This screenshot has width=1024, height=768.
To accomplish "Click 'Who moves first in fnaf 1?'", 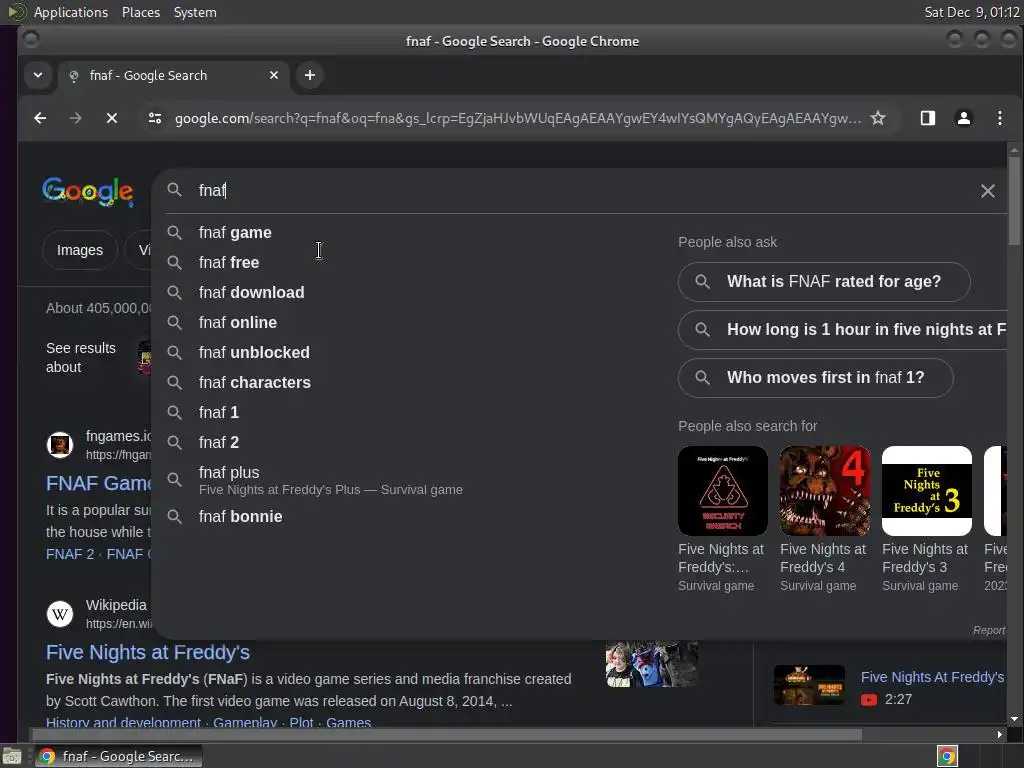I will tap(816, 377).
